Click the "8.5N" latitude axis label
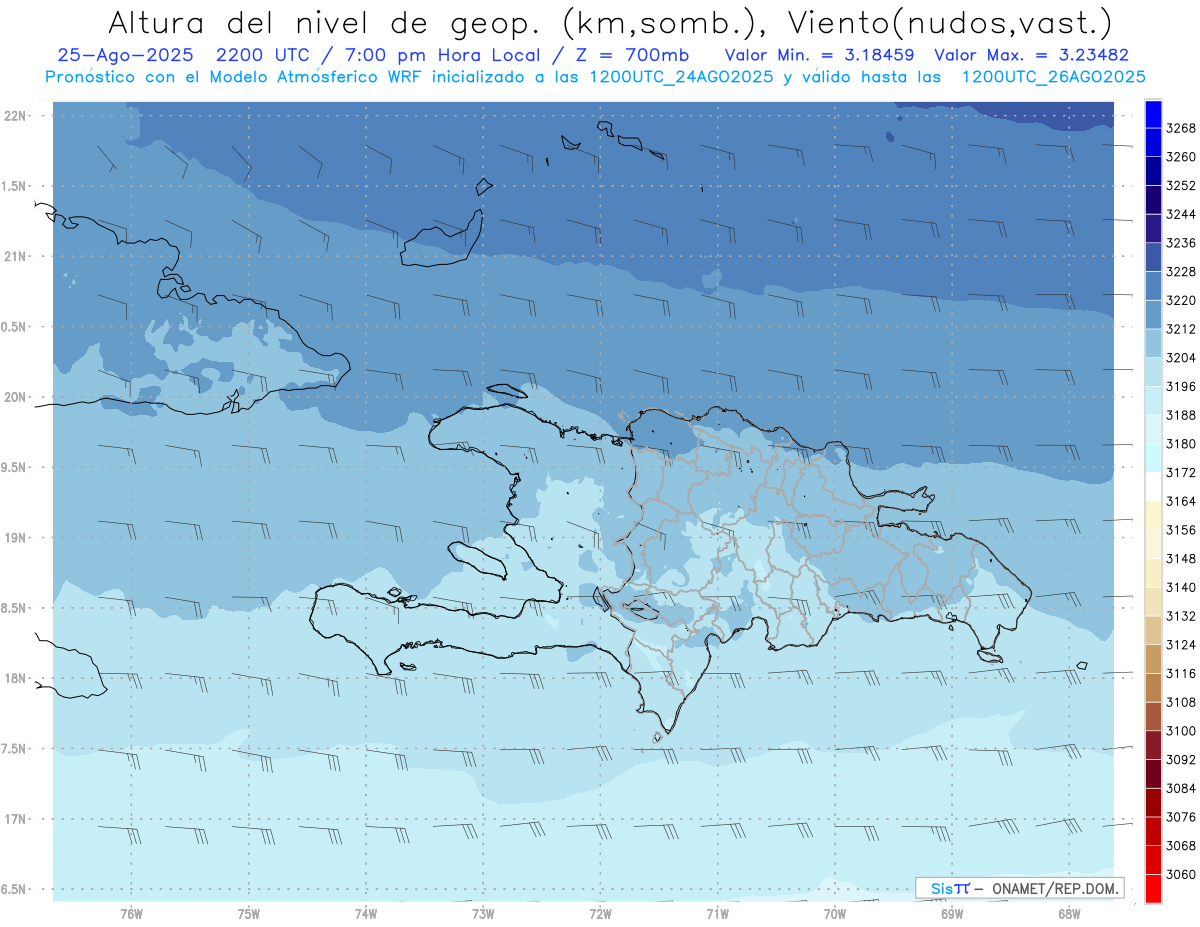The width and height of the screenshot is (1200, 927). click(x=15, y=608)
